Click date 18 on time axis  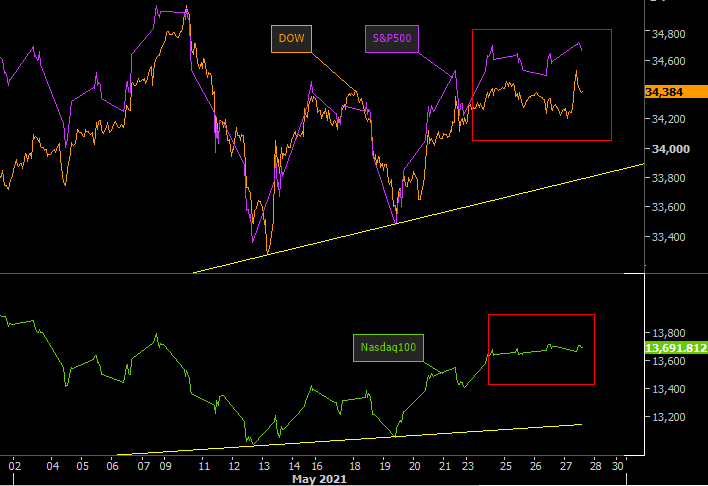(355, 466)
